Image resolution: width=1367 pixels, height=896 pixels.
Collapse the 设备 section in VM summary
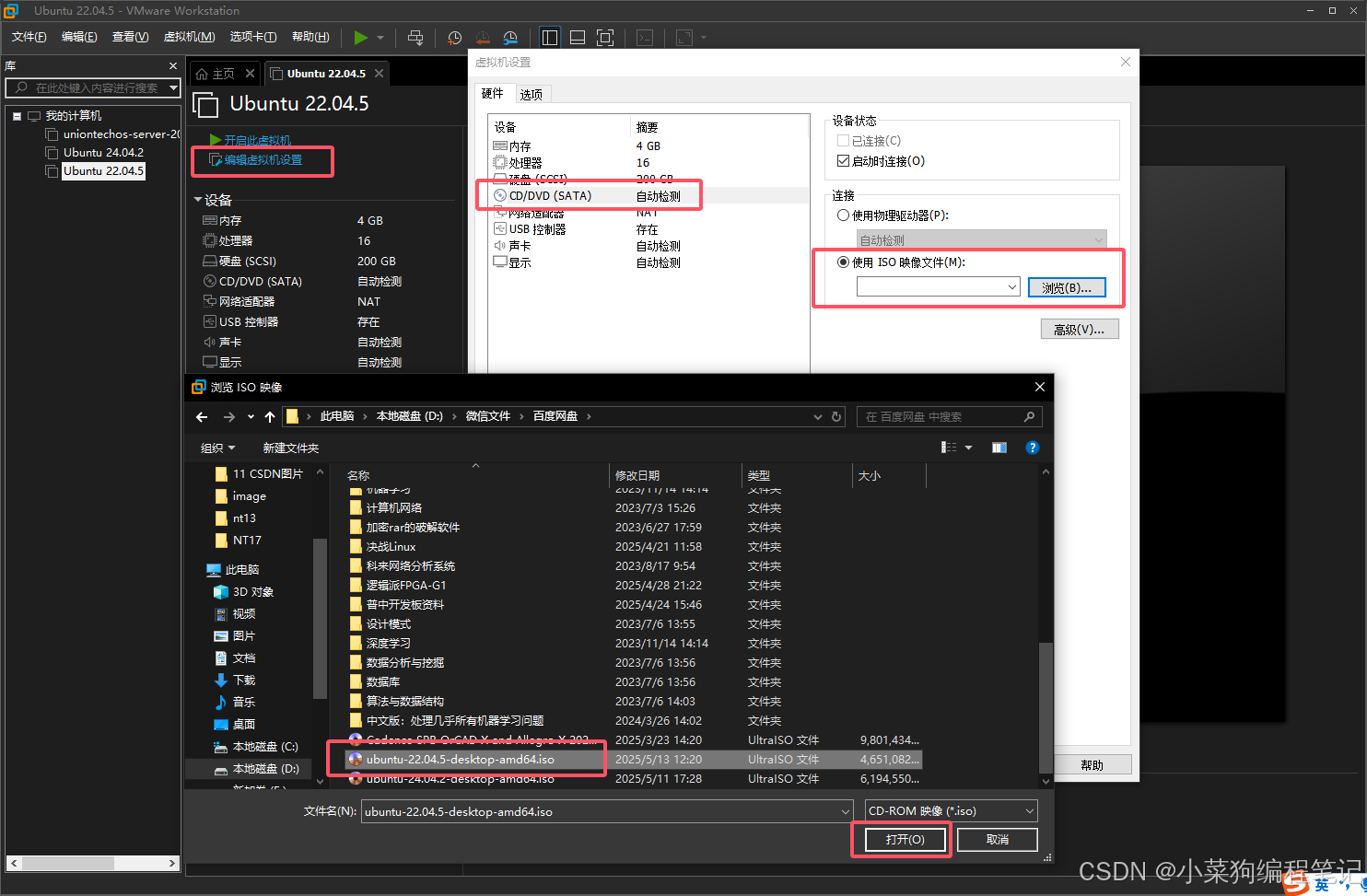[x=198, y=200]
